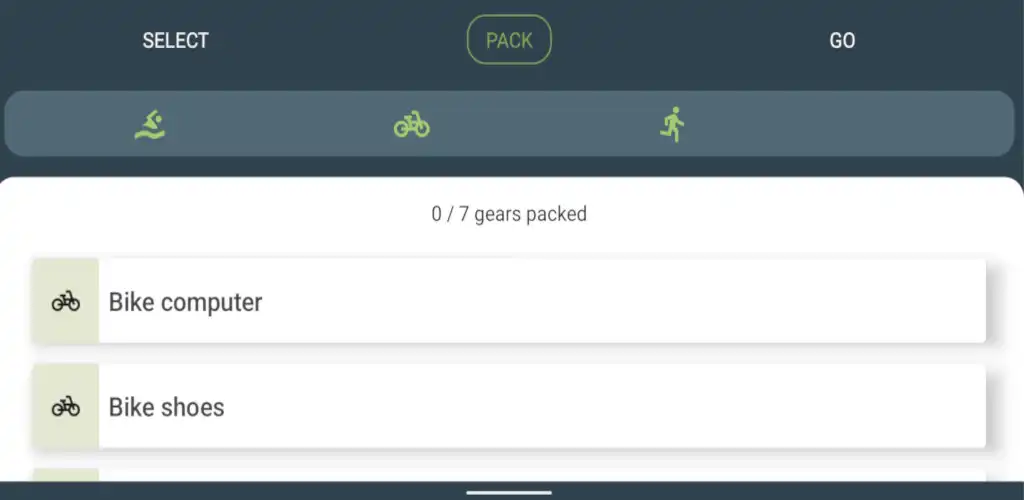Tap the partially visible third gear card
This screenshot has height=500, width=1024.
pos(540,475)
